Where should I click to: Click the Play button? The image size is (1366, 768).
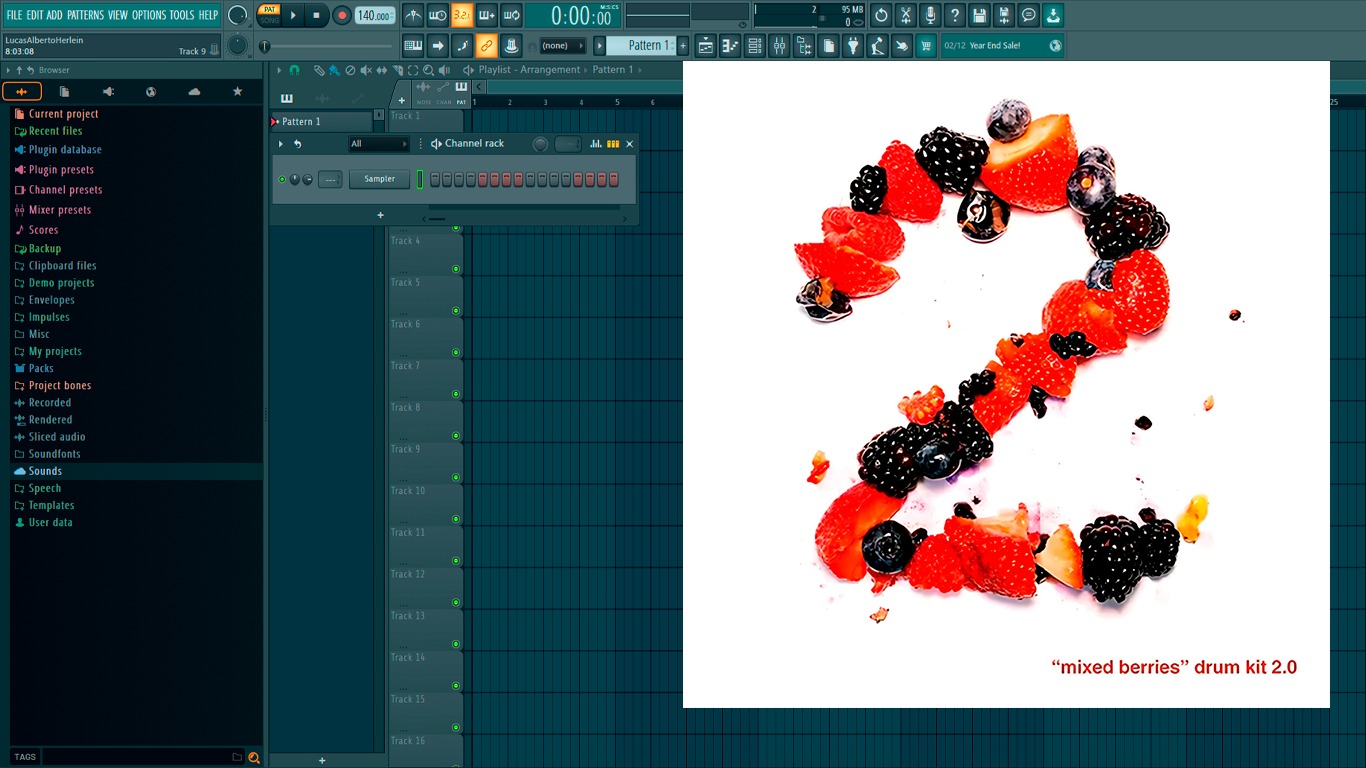point(293,15)
